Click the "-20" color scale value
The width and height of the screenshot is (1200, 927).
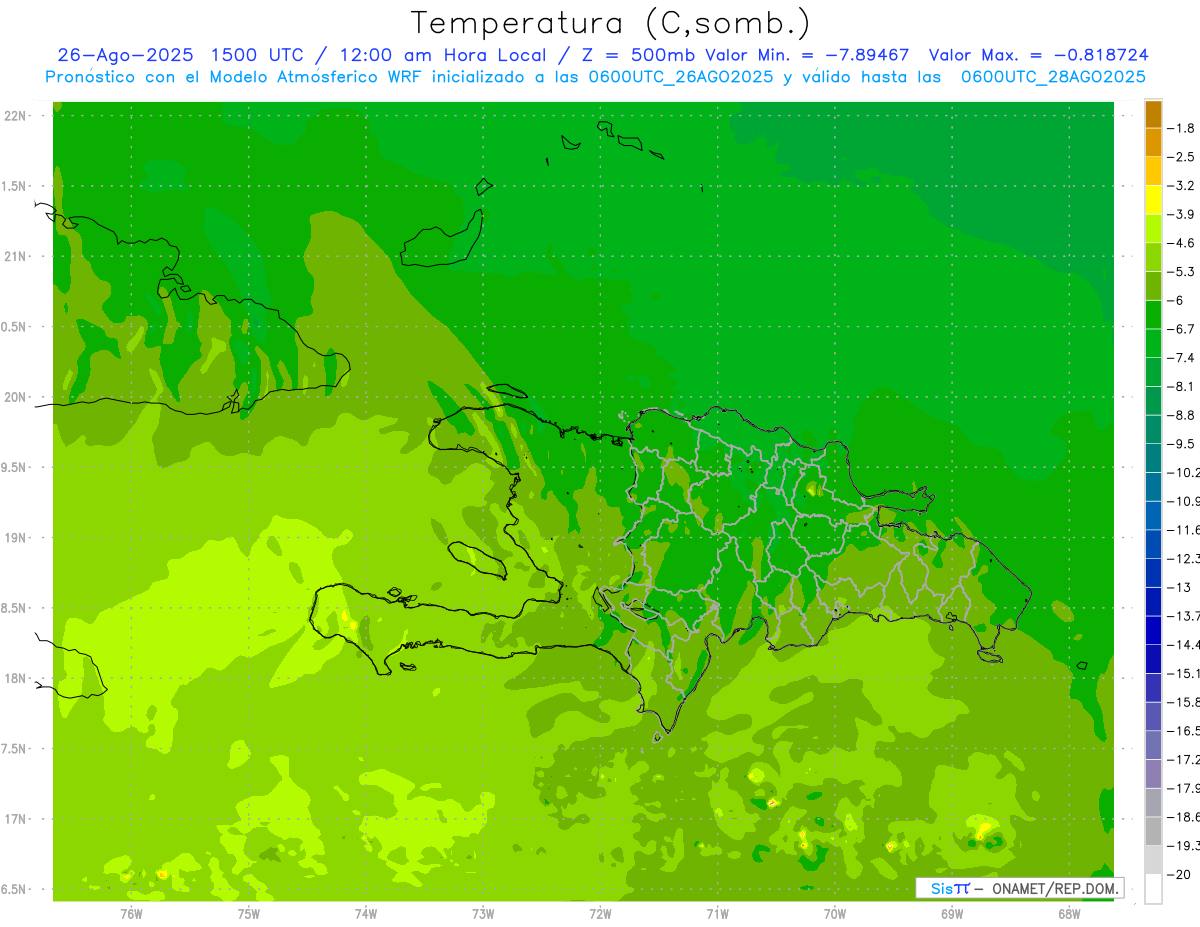(1179, 875)
